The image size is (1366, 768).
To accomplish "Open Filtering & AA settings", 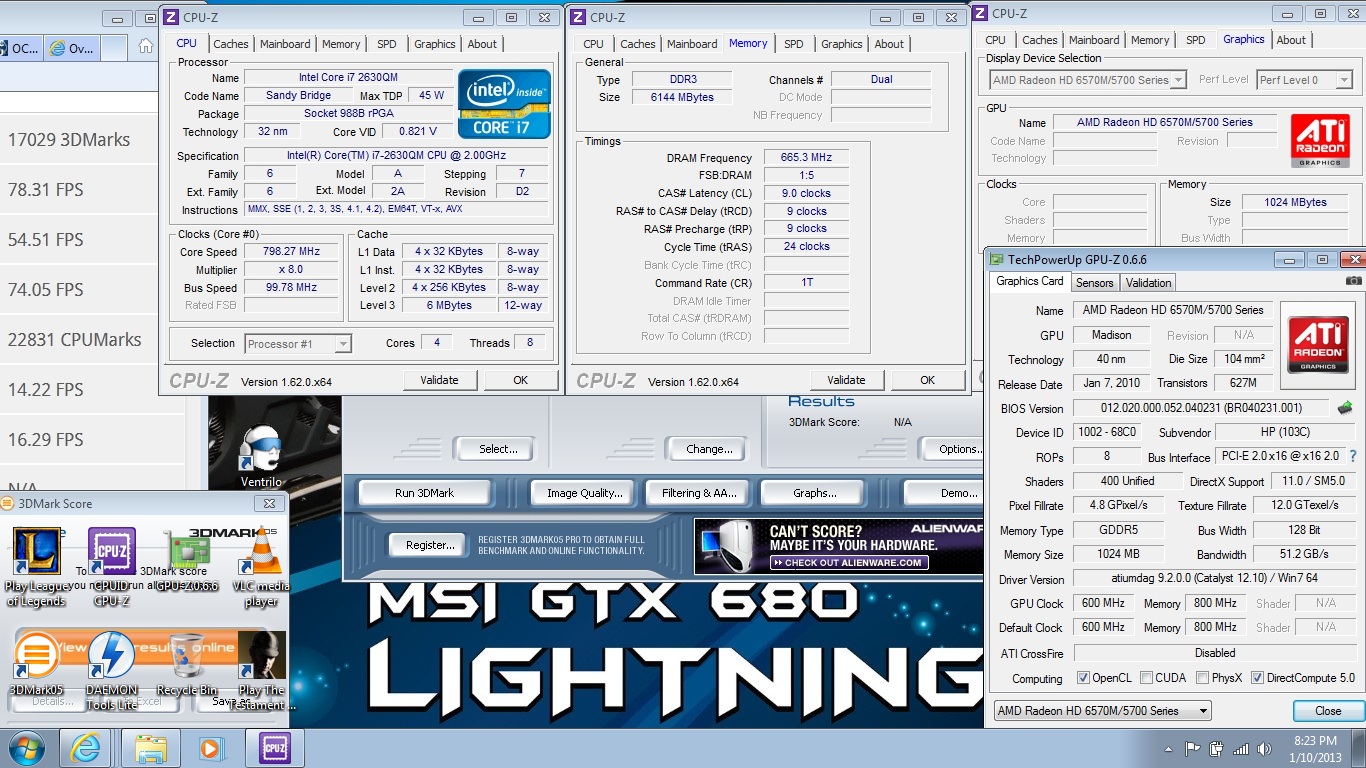I will (699, 493).
